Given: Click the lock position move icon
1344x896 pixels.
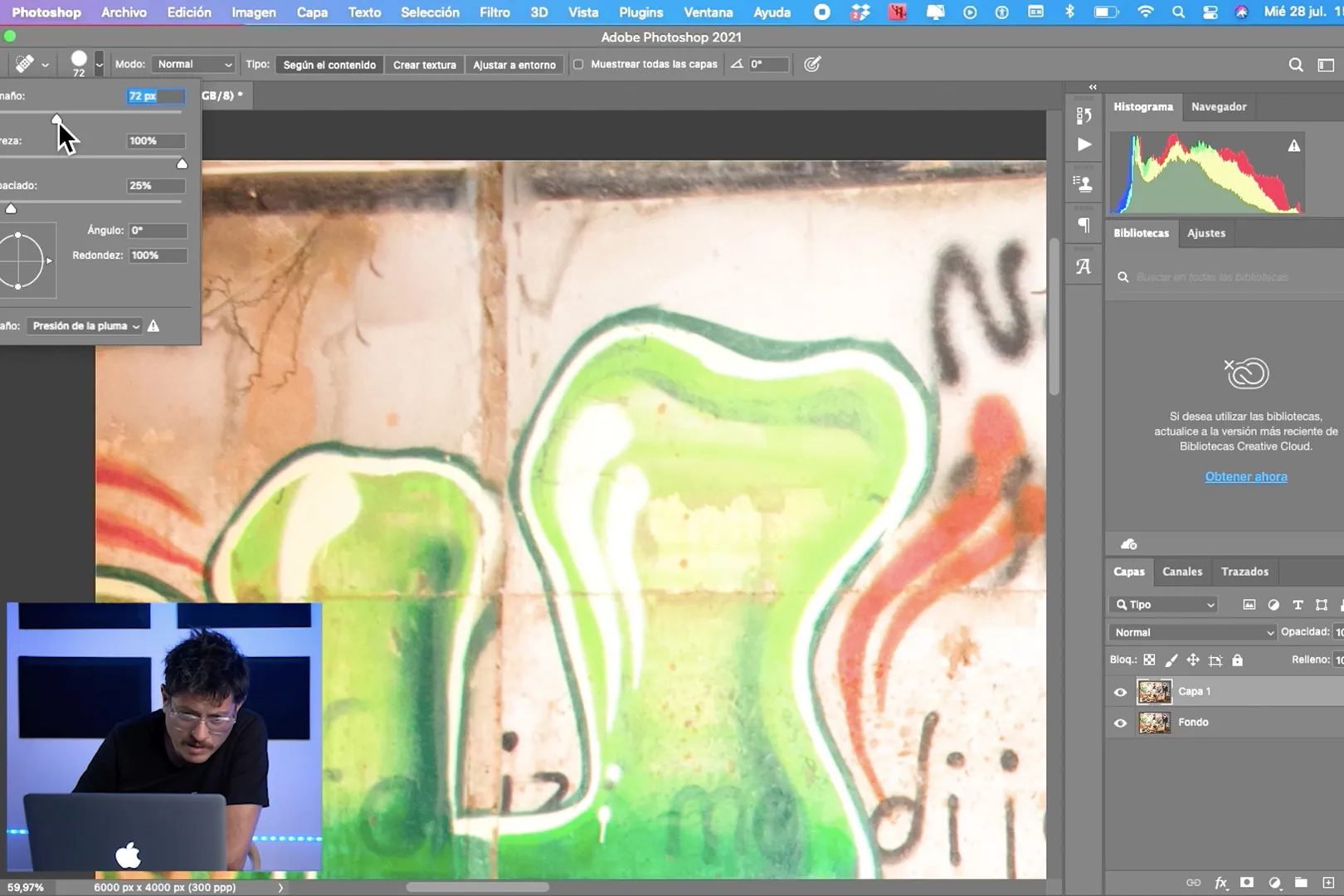Looking at the screenshot, I should pyautogui.click(x=1192, y=660).
